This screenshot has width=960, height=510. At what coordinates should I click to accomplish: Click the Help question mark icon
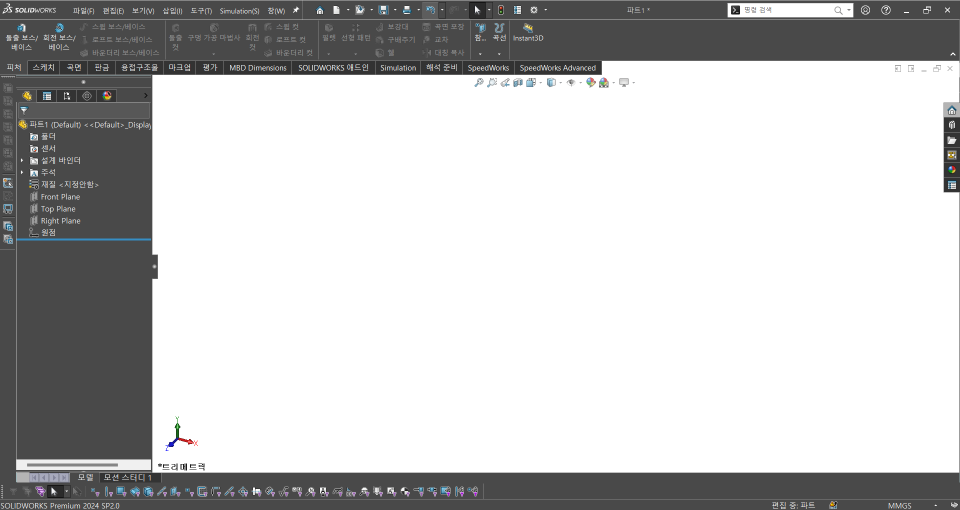886,10
